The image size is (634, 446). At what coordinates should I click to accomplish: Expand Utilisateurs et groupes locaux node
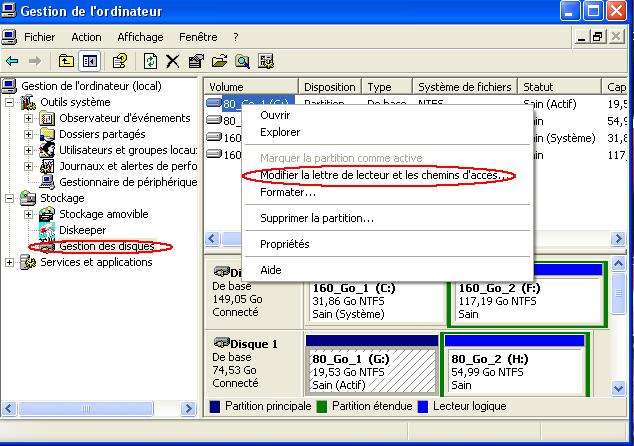pyautogui.click(x=28, y=150)
